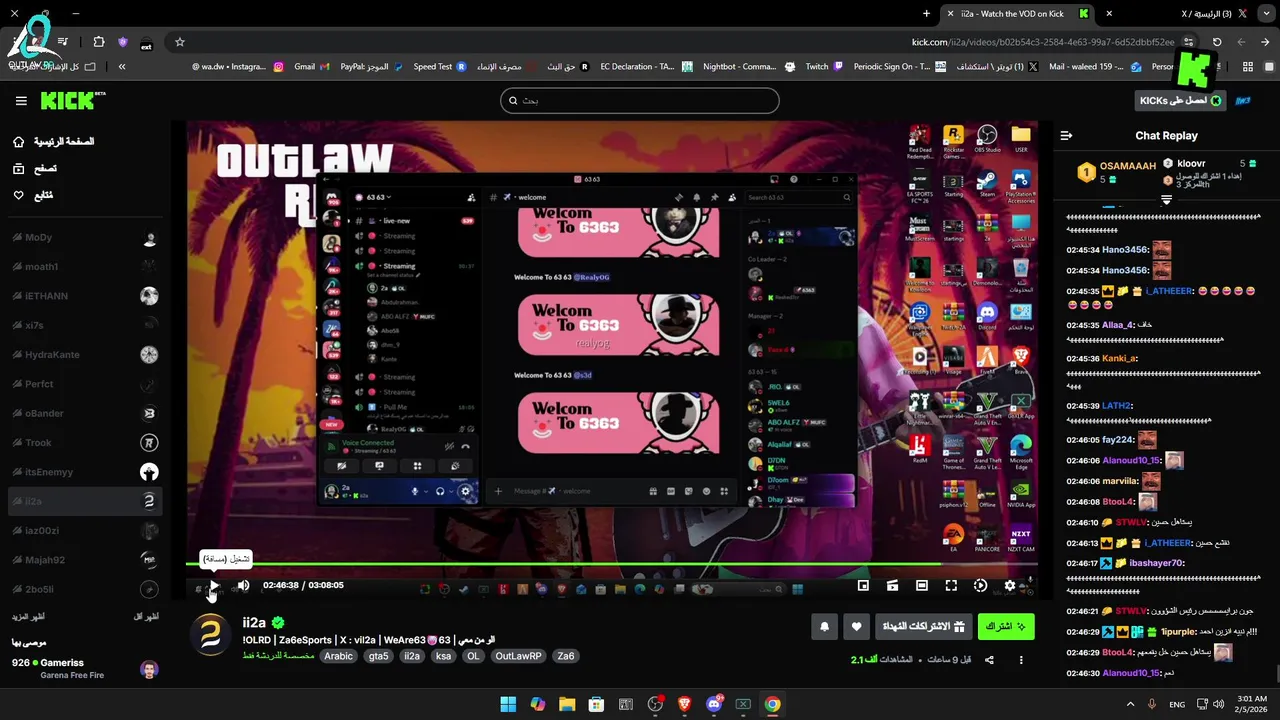Screen dimensions: 1280x720
Task: Select the gta5 tag
Action: point(378,656)
